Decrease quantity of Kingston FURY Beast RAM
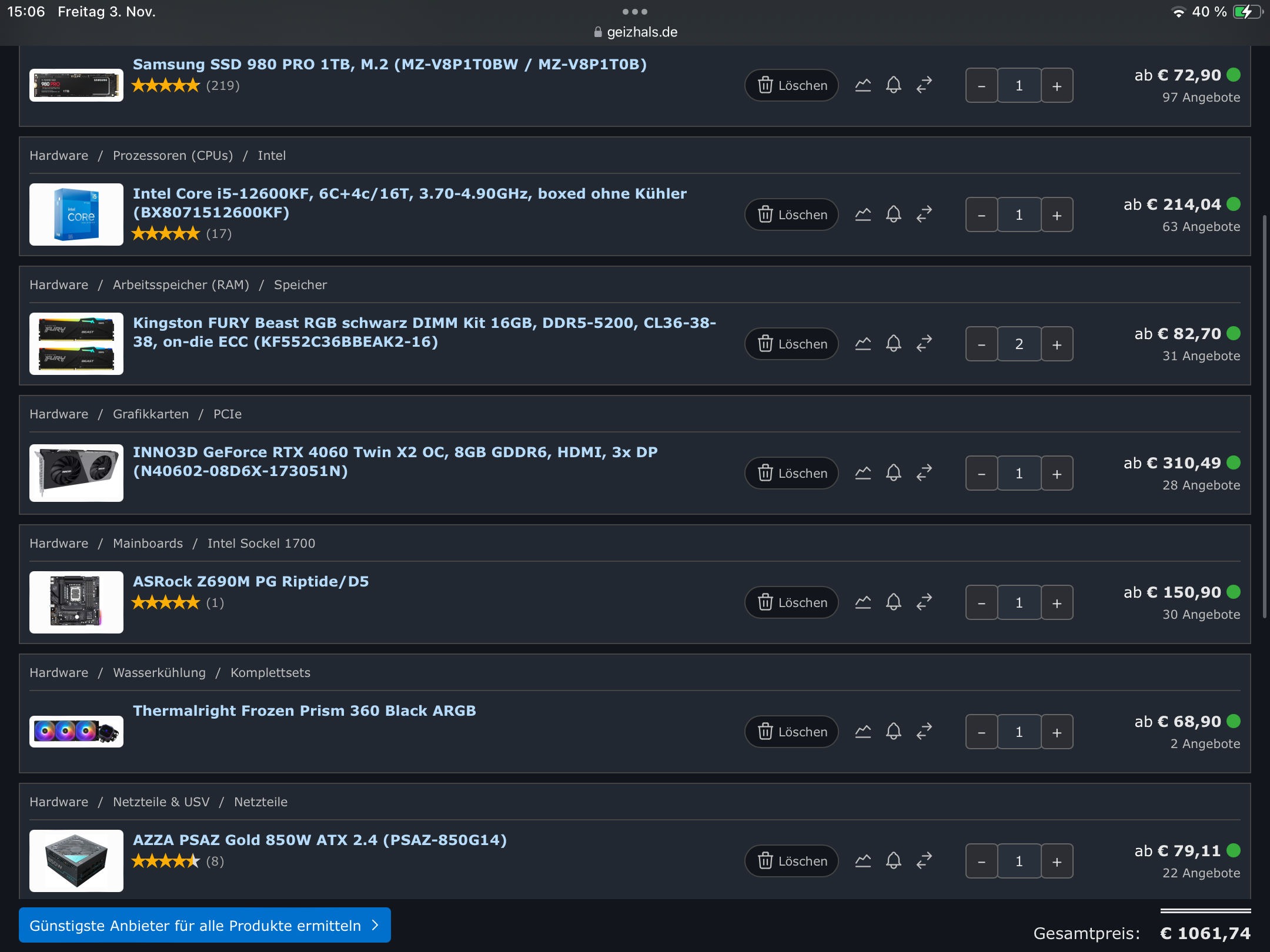Screen dimensions: 1270x952 point(981,344)
